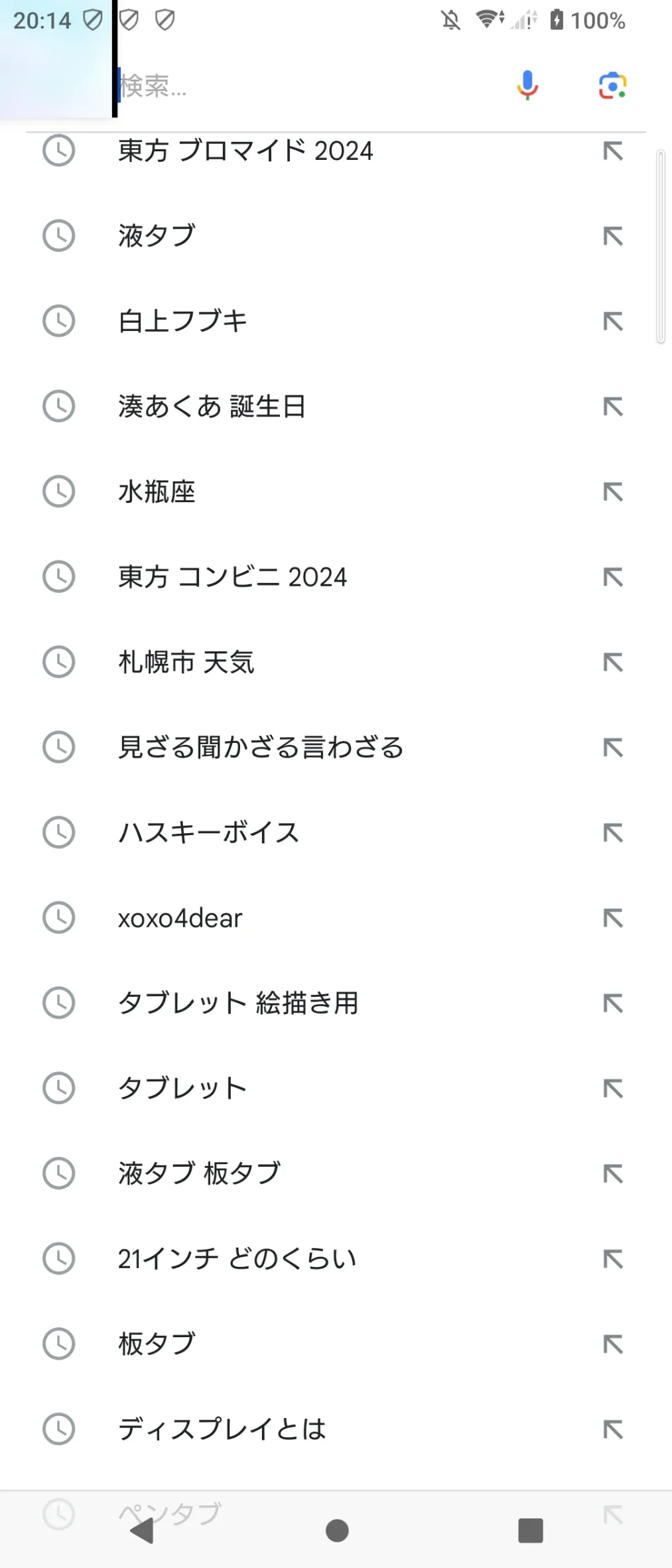Open Google Lens camera search icon

[612, 86]
